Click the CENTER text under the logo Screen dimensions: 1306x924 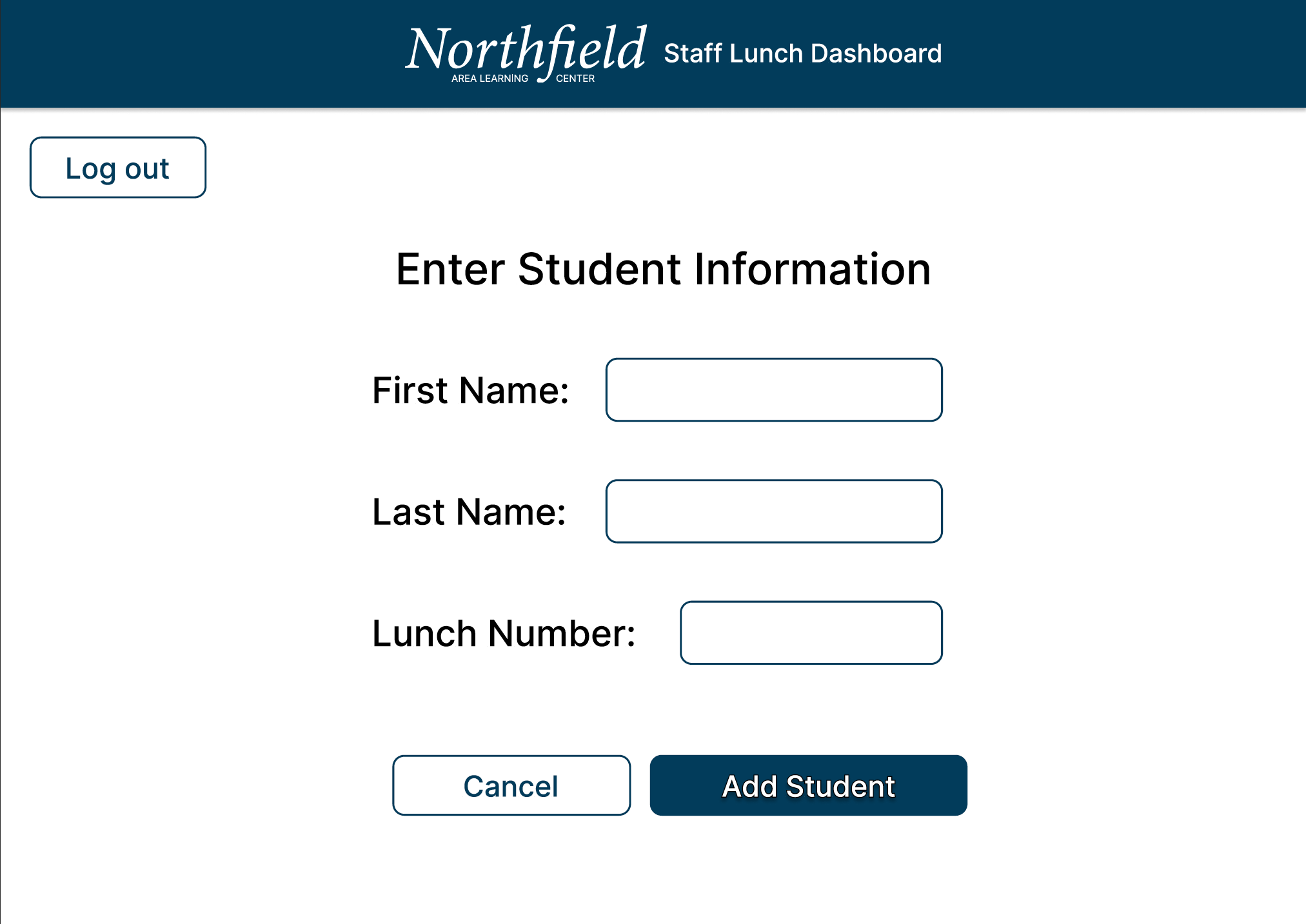coord(575,79)
